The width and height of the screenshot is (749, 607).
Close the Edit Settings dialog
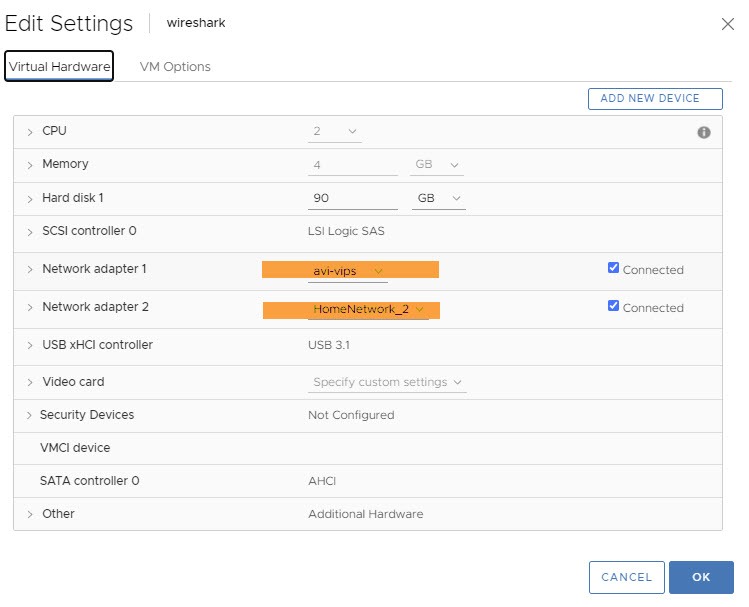tap(727, 24)
